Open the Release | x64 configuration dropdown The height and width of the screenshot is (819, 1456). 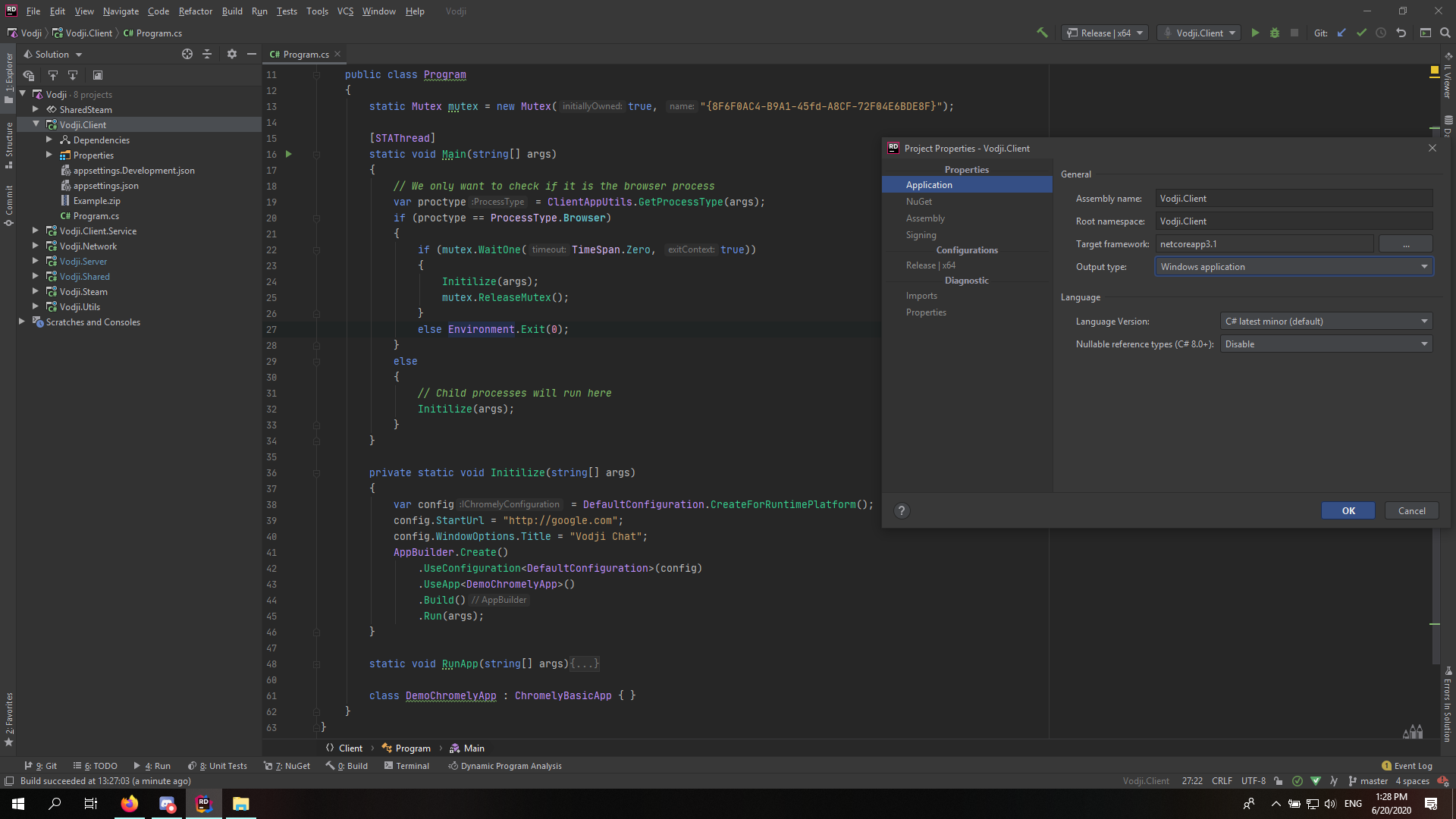(1104, 33)
